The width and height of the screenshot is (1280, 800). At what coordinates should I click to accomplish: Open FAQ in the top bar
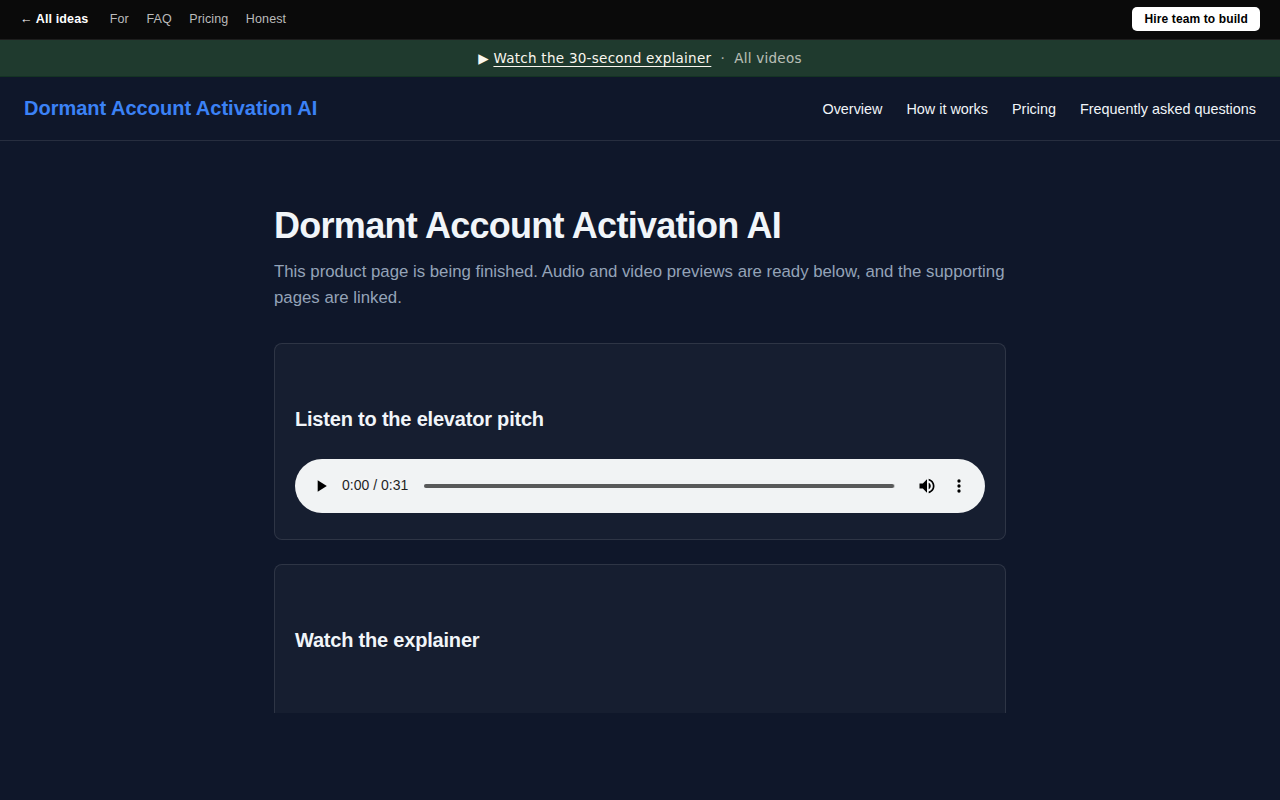[x=159, y=19]
